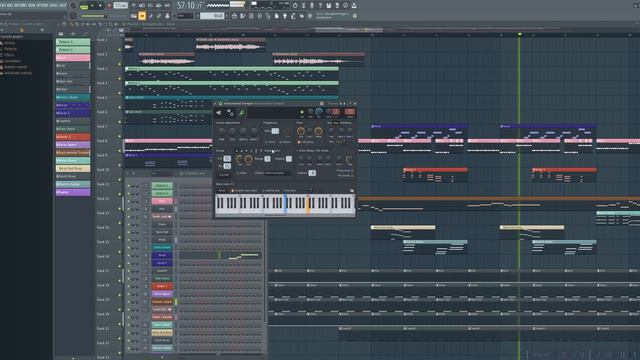Select the purple pattern at picker bottom
The width and height of the screenshot is (640, 360).
click(x=73, y=192)
